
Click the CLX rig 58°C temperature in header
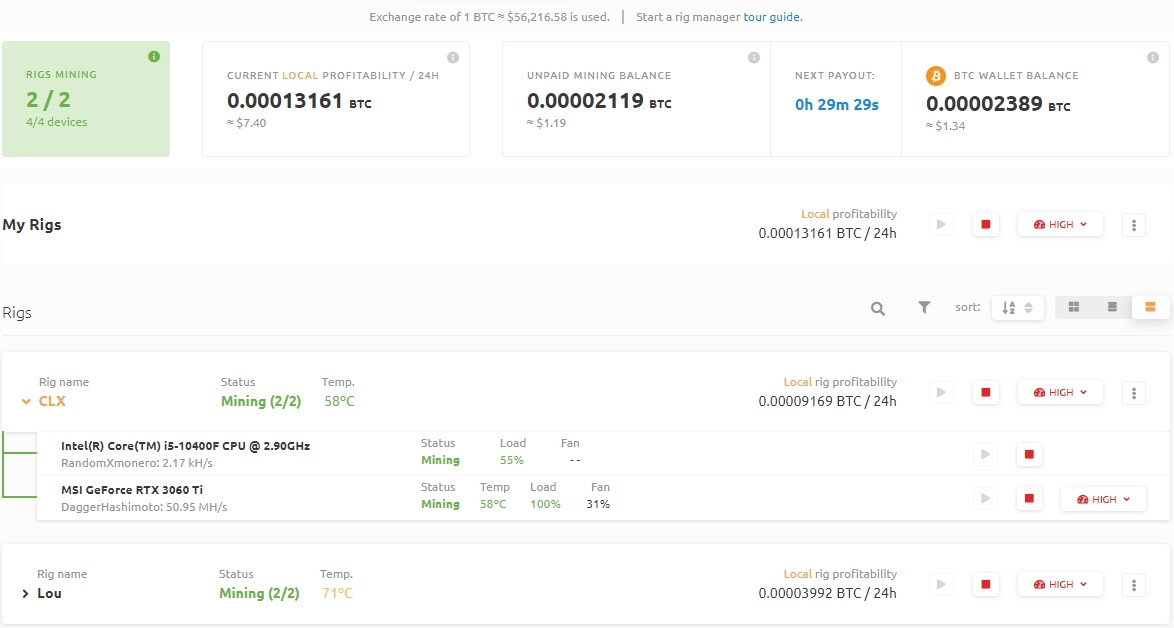tap(339, 401)
